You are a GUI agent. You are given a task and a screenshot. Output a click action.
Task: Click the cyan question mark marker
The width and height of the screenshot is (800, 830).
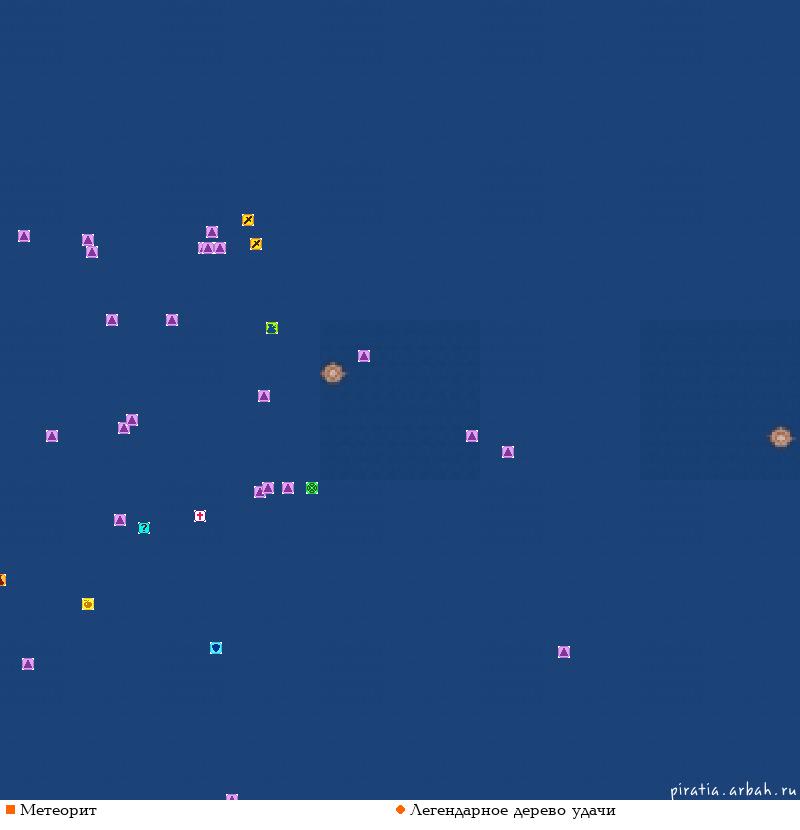pyautogui.click(x=143, y=528)
